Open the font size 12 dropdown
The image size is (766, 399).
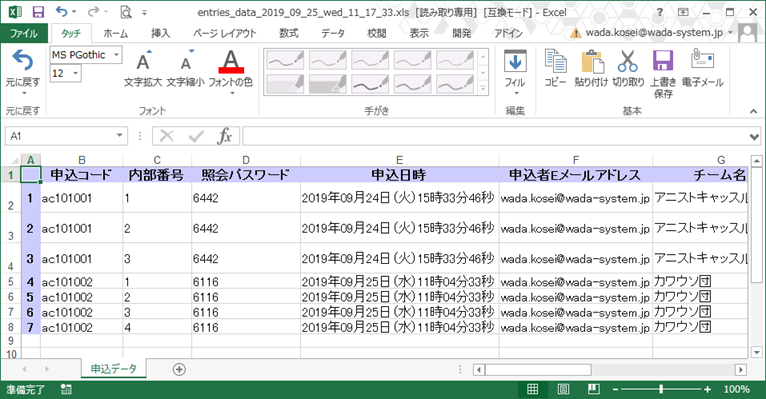pyautogui.click(x=76, y=73)
